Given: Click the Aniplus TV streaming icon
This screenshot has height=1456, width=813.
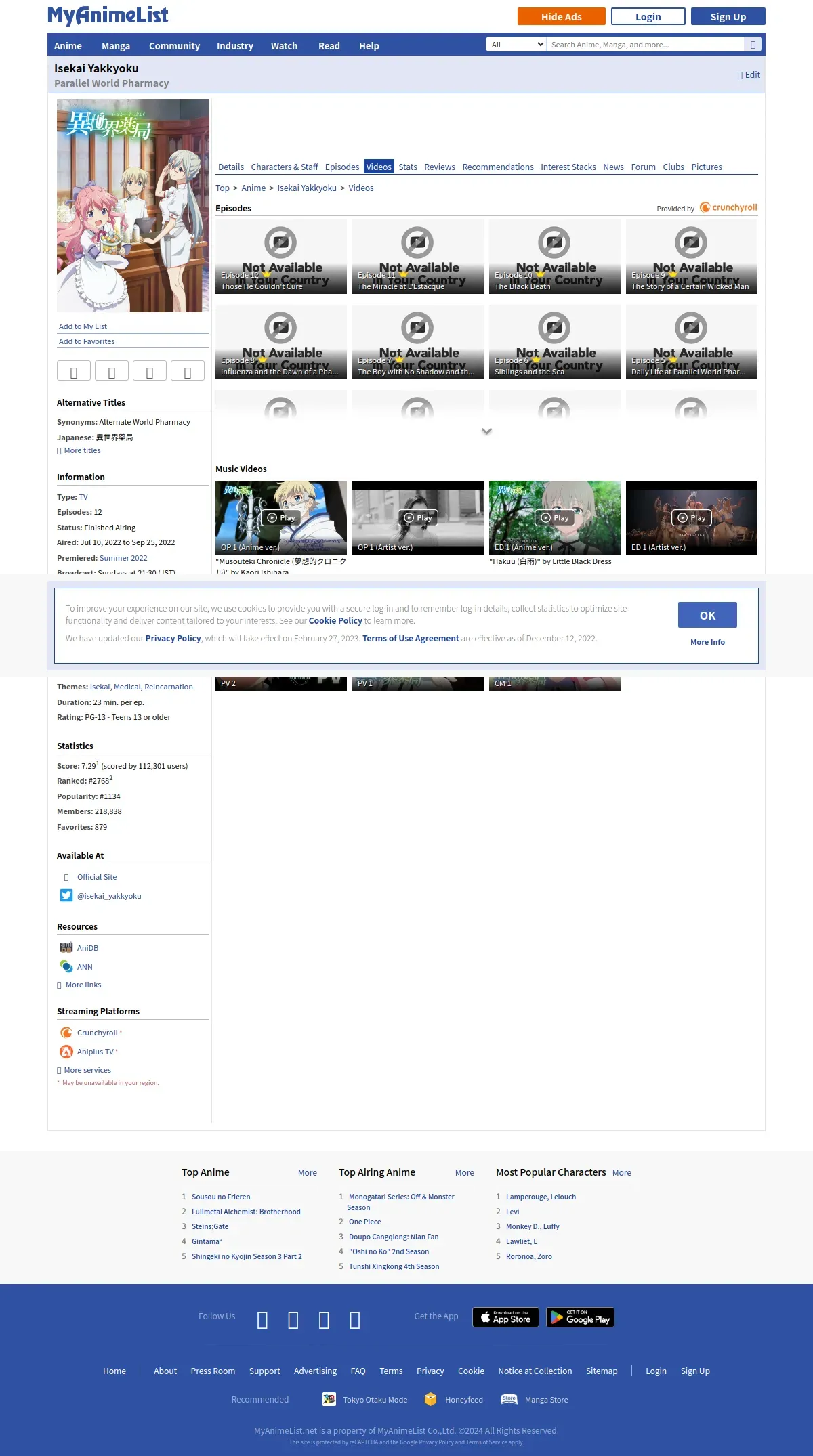Looking at the screenshot, I should [66, 1052].
